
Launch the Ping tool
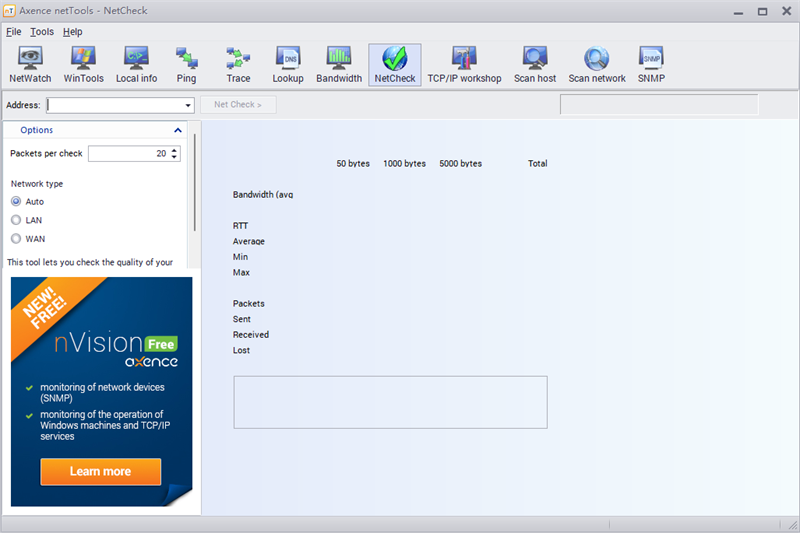[186, 65]
